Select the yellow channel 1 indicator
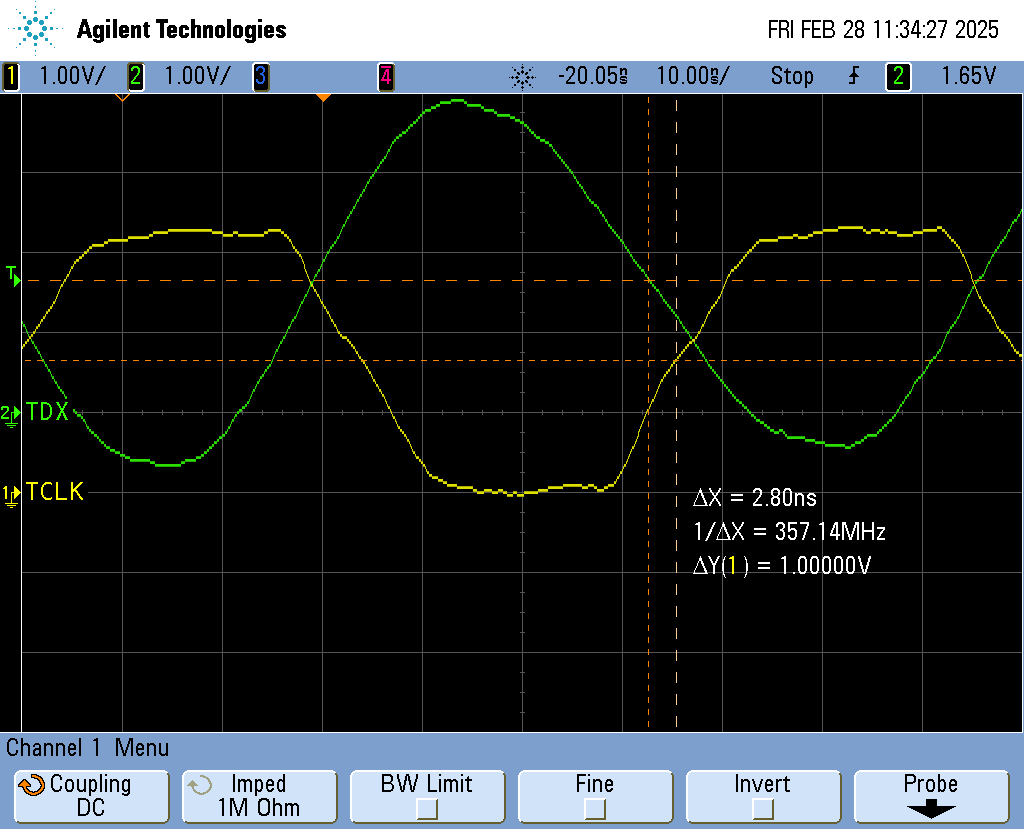Viewport: 1024px width, 829px height. tap(11, 76)
